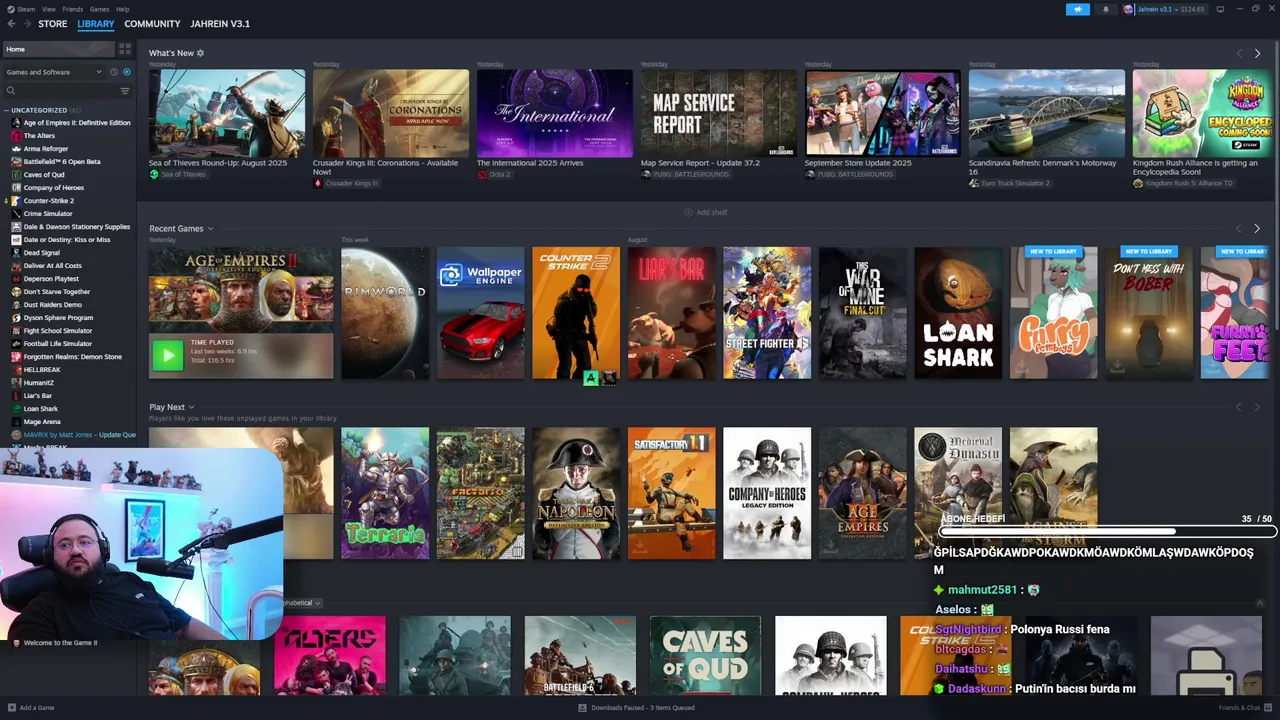Select Home in the library sidebar
This screenshot has height=720, width=1280.
pos(57,49)
